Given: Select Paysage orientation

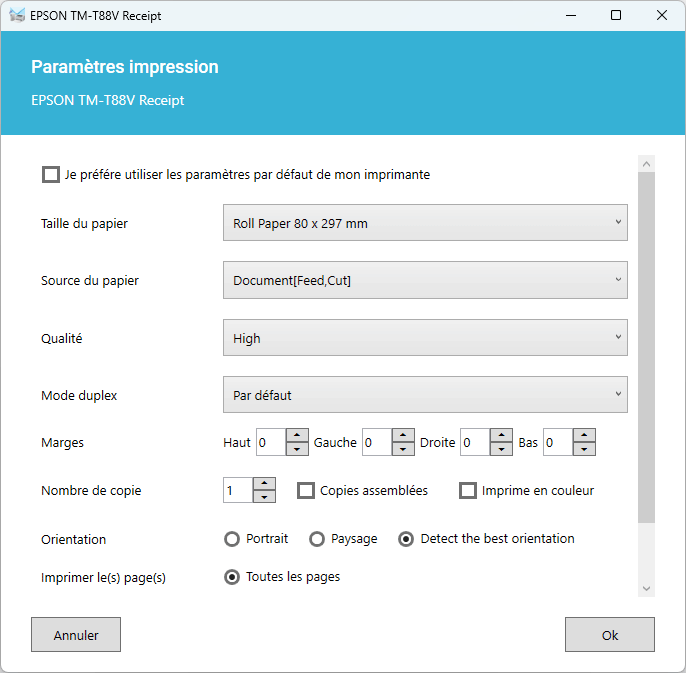Looking at the screenshot, I should coord(317,539).
